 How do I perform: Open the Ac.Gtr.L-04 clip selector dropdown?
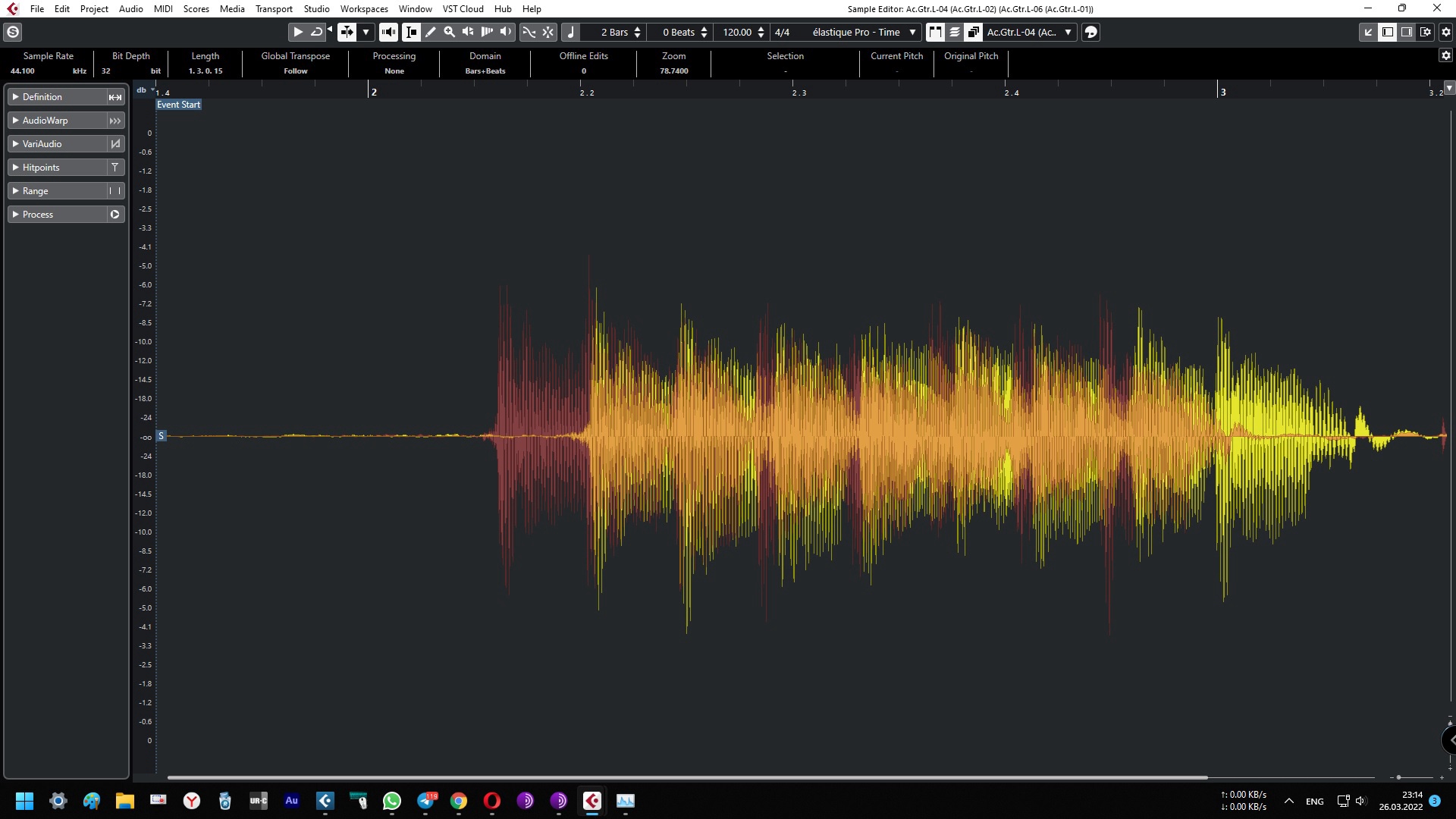(1068, 32)
